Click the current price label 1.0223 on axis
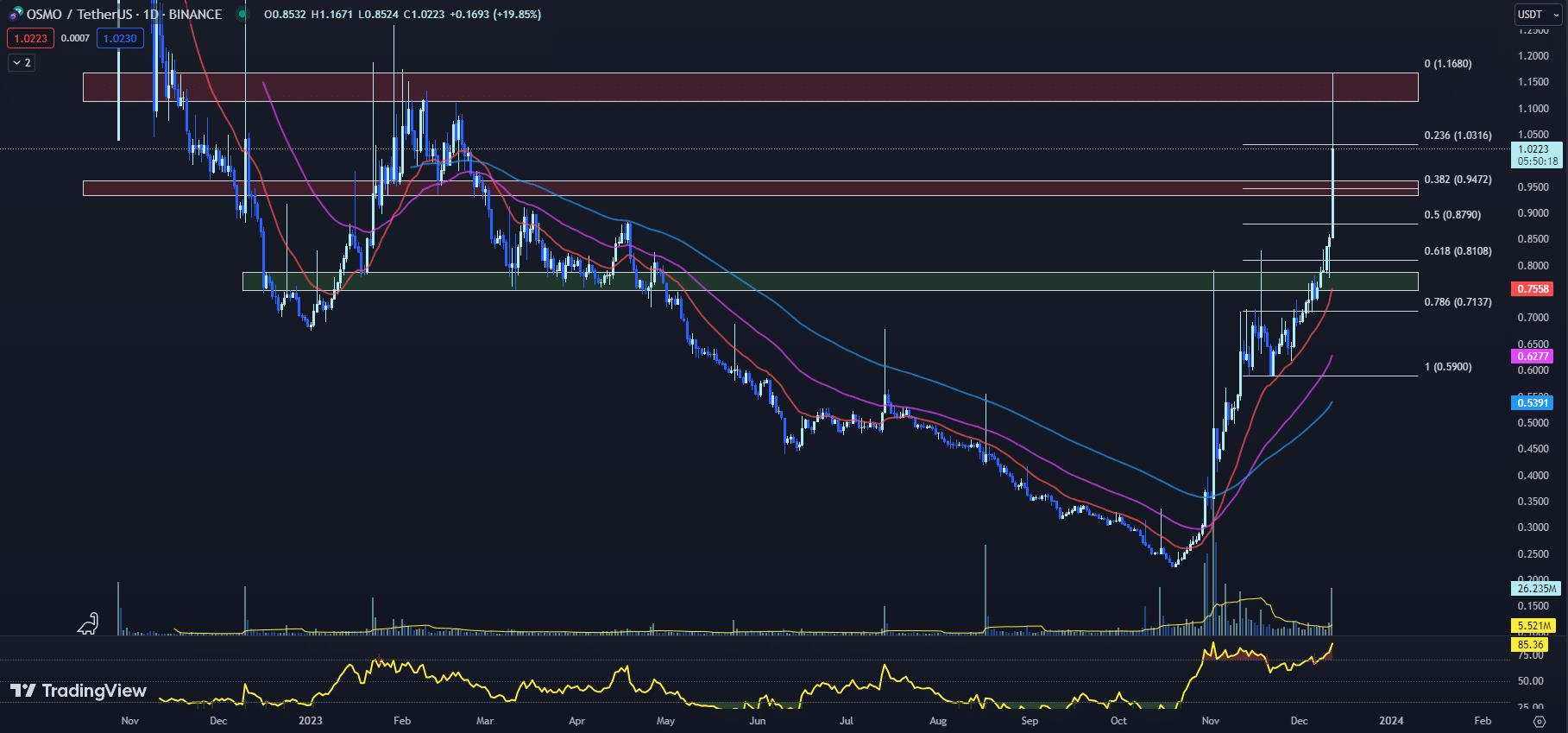This screenshot has height=733, width=1568. coord(1537,149)
